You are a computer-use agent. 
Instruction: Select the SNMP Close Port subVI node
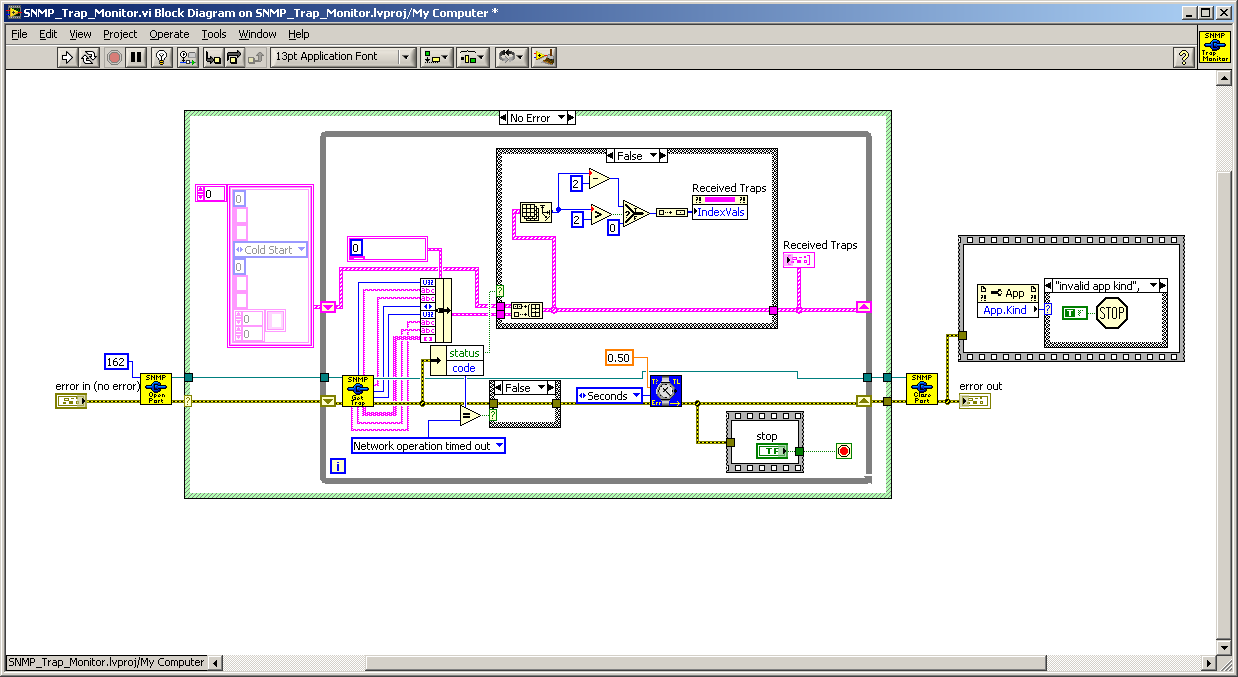922,390
